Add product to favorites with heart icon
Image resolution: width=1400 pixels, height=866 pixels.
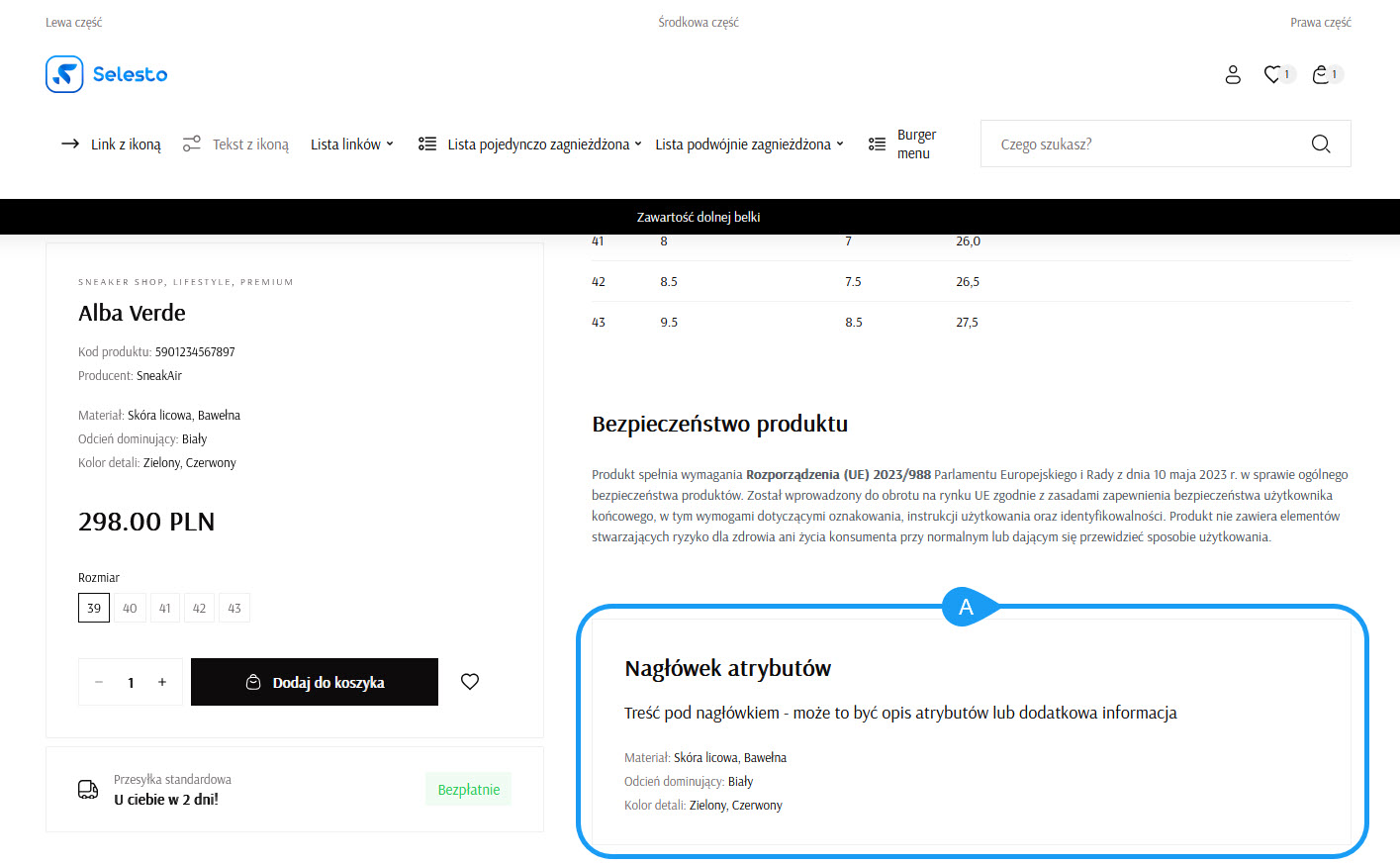coord(470,682)
